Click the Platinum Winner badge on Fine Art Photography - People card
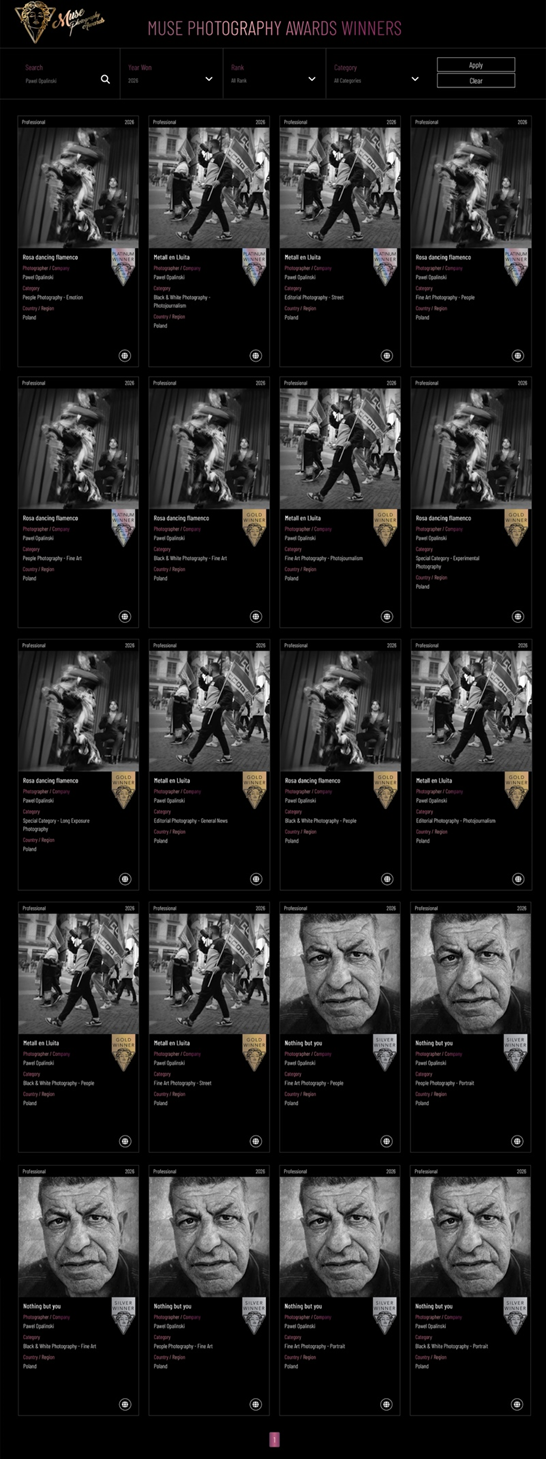Viewport: 546px width, 1459px height. pyautogui.click(x=516, y=267)
